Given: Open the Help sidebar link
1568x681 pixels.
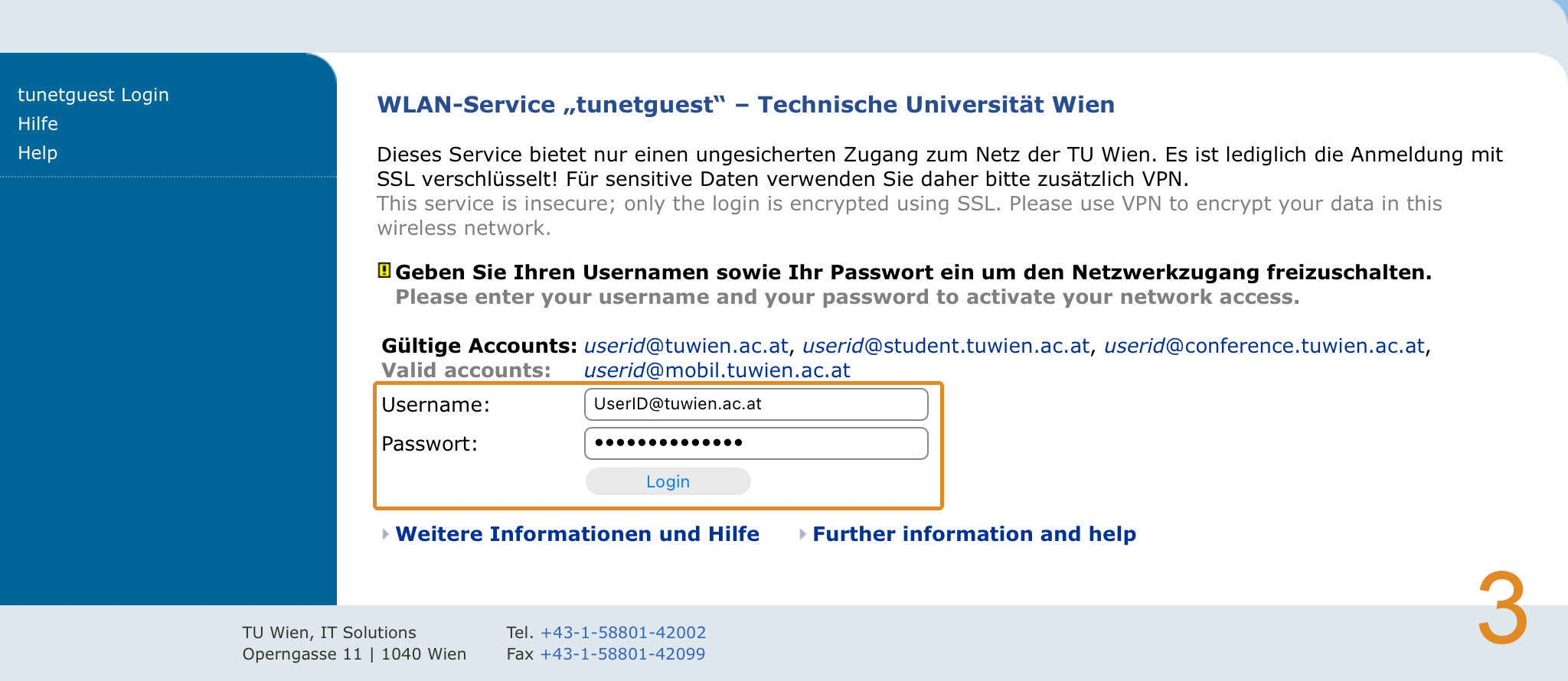Looking at the screenshot, I should [38, 153].
